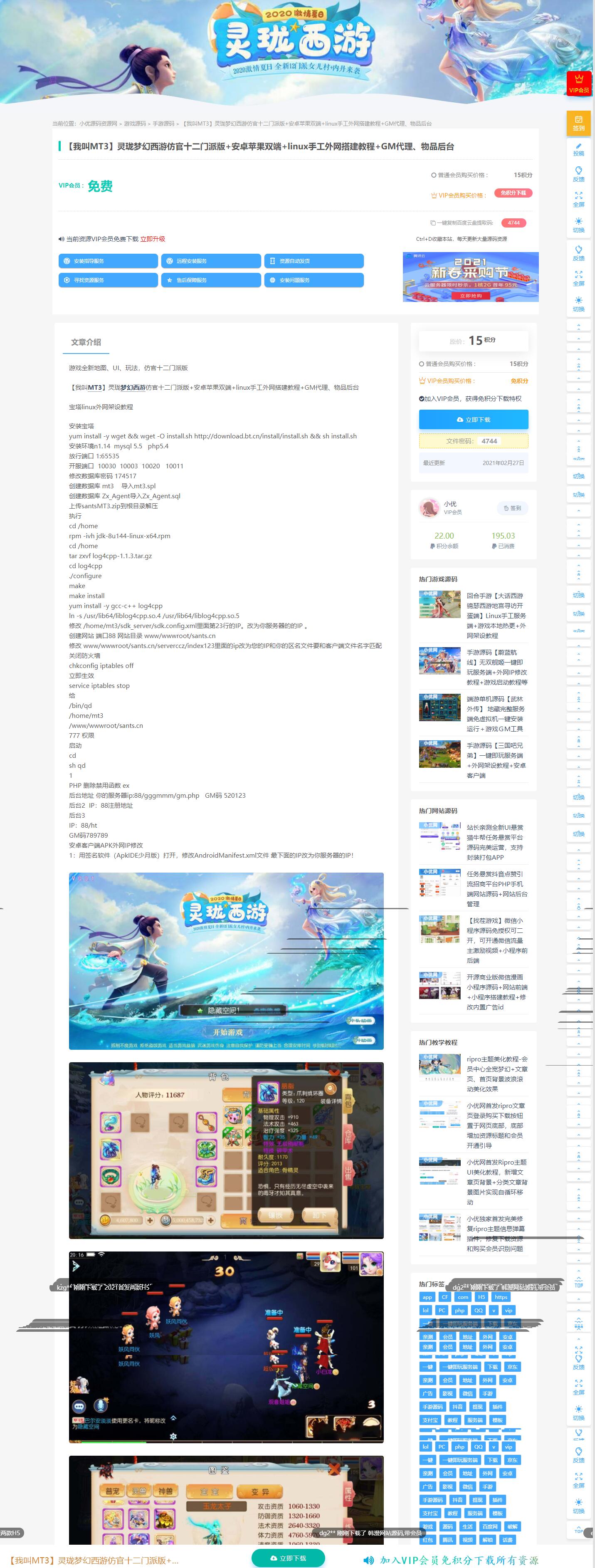Open the 背包 inventory screenshot in the article

click(x=226, y=1150)
